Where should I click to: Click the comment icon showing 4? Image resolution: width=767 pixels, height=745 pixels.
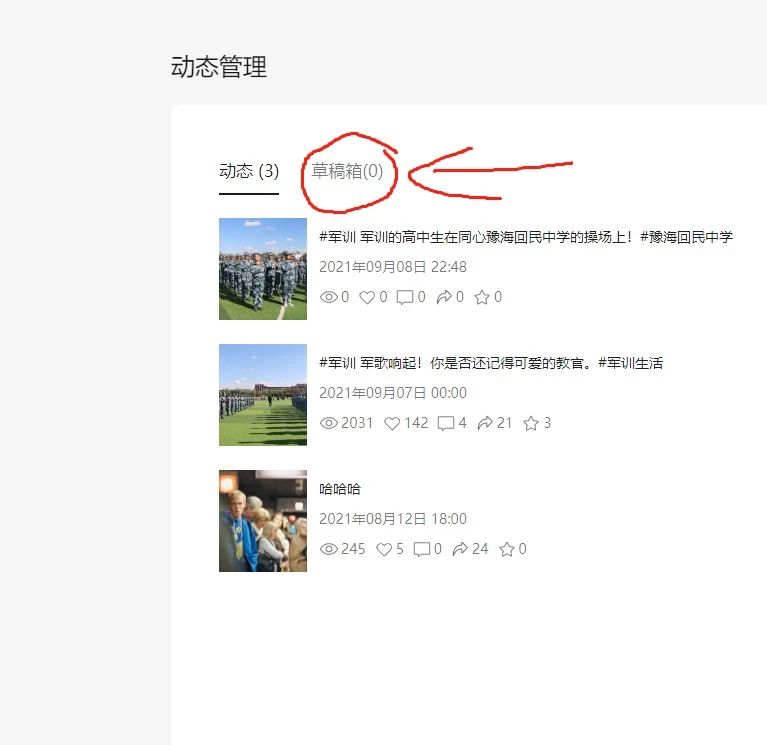[446, 423]
